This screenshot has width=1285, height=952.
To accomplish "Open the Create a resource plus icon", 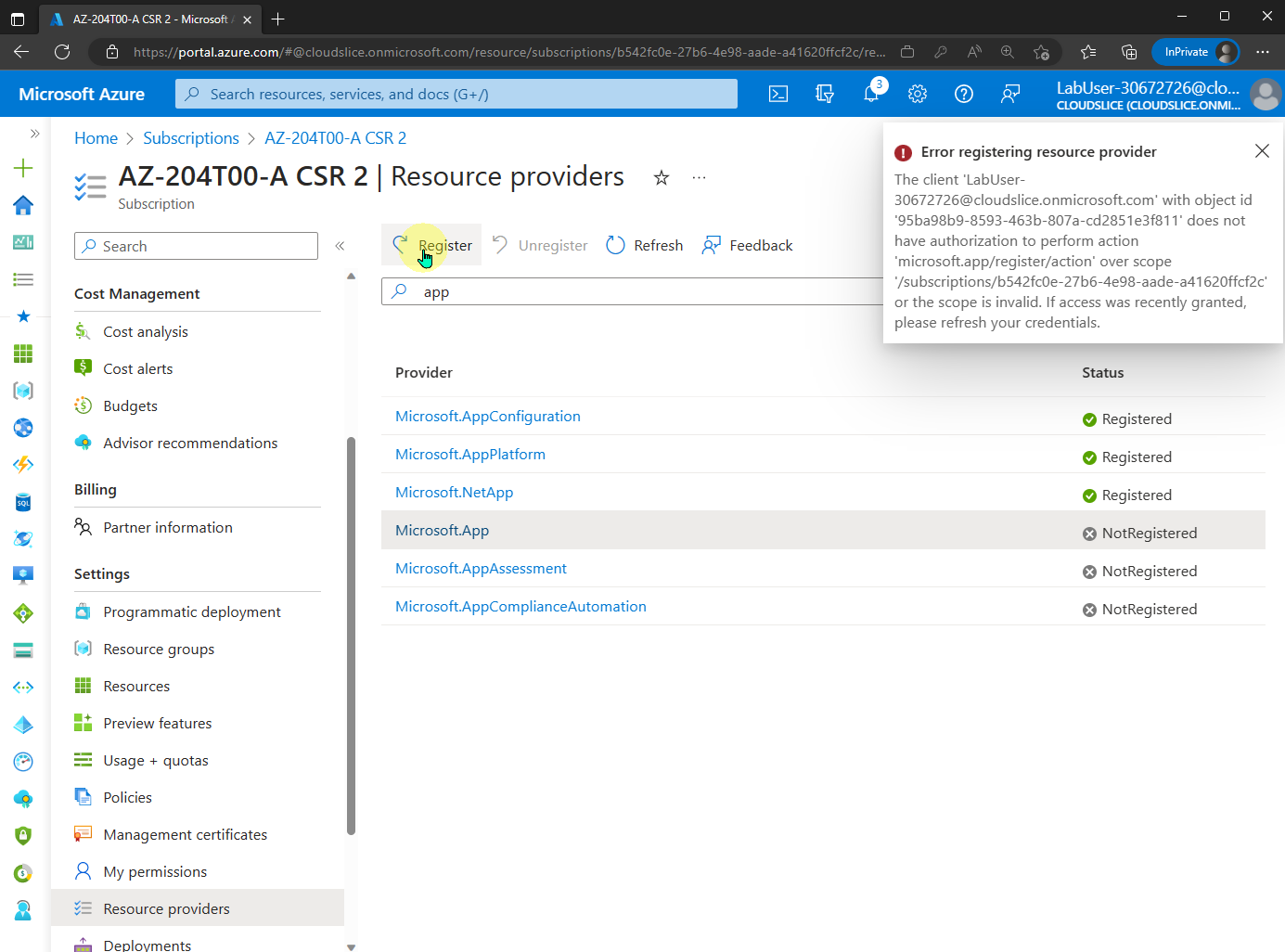I will point(24,169).
